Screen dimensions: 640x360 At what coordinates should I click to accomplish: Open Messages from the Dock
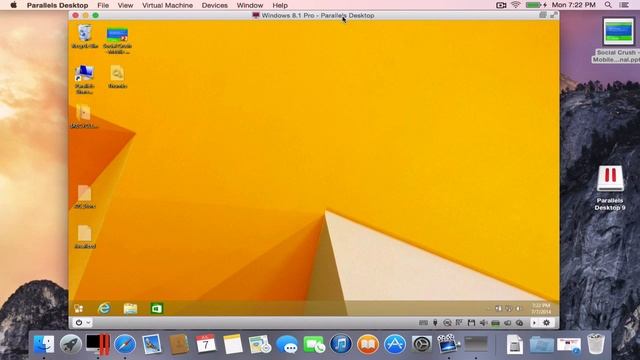click(287, 344)
